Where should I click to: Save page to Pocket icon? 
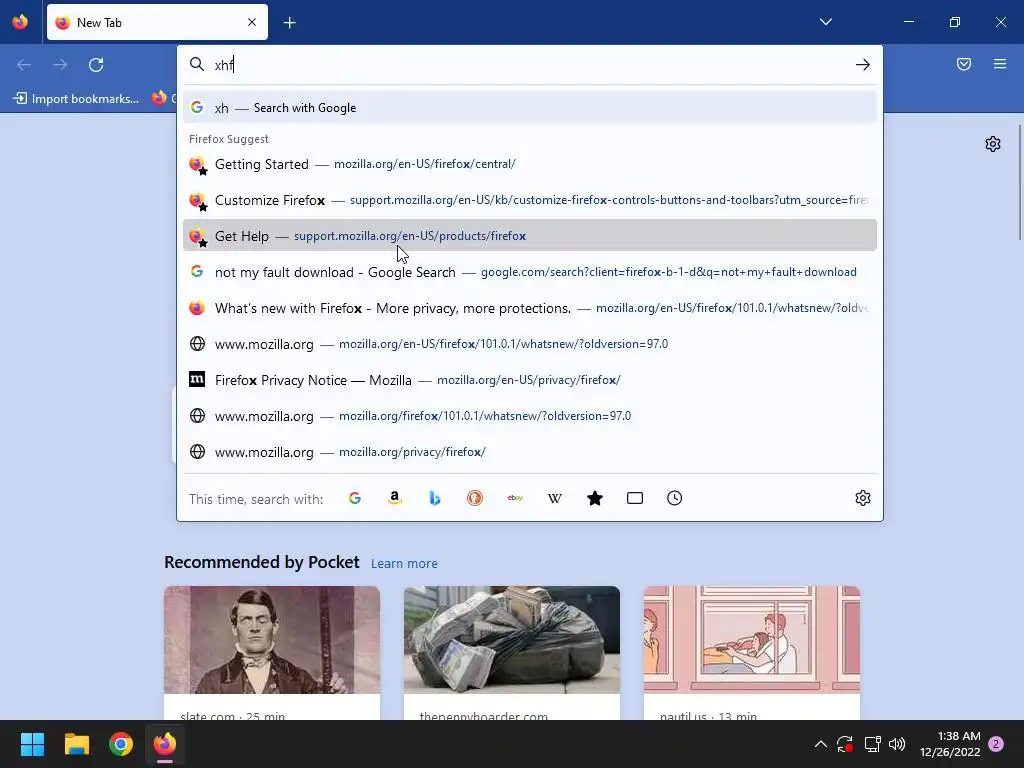coord(964,64)
